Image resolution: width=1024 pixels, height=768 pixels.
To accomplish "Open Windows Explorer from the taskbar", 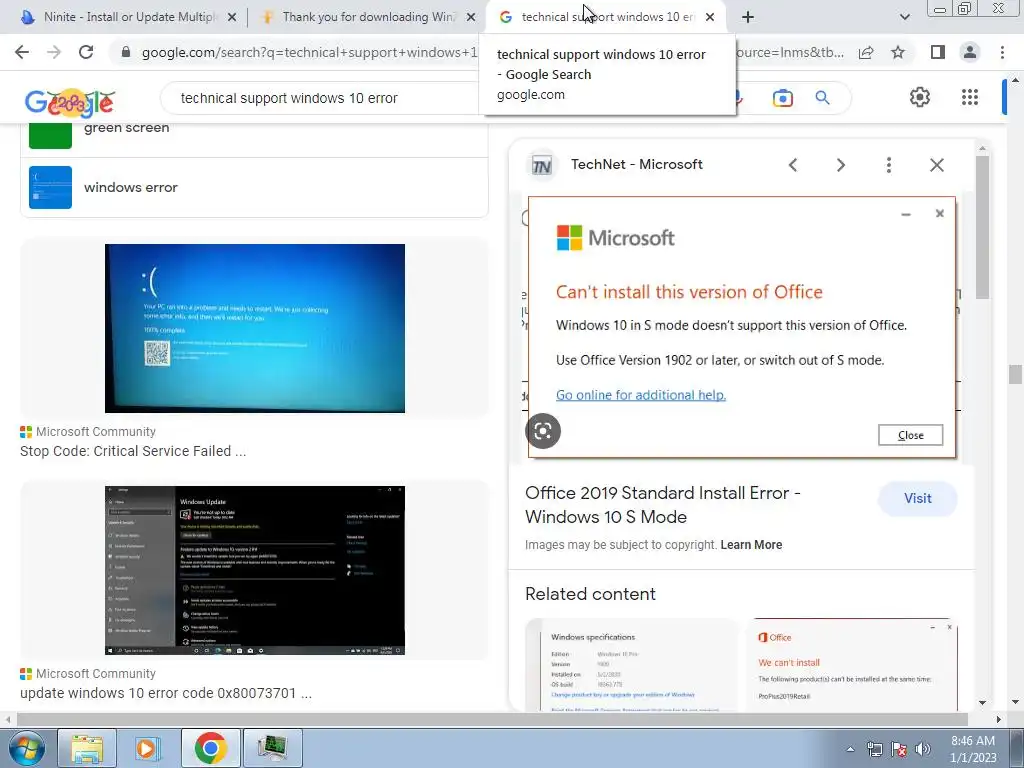I will pyautogui.click(x=87, y=748).
